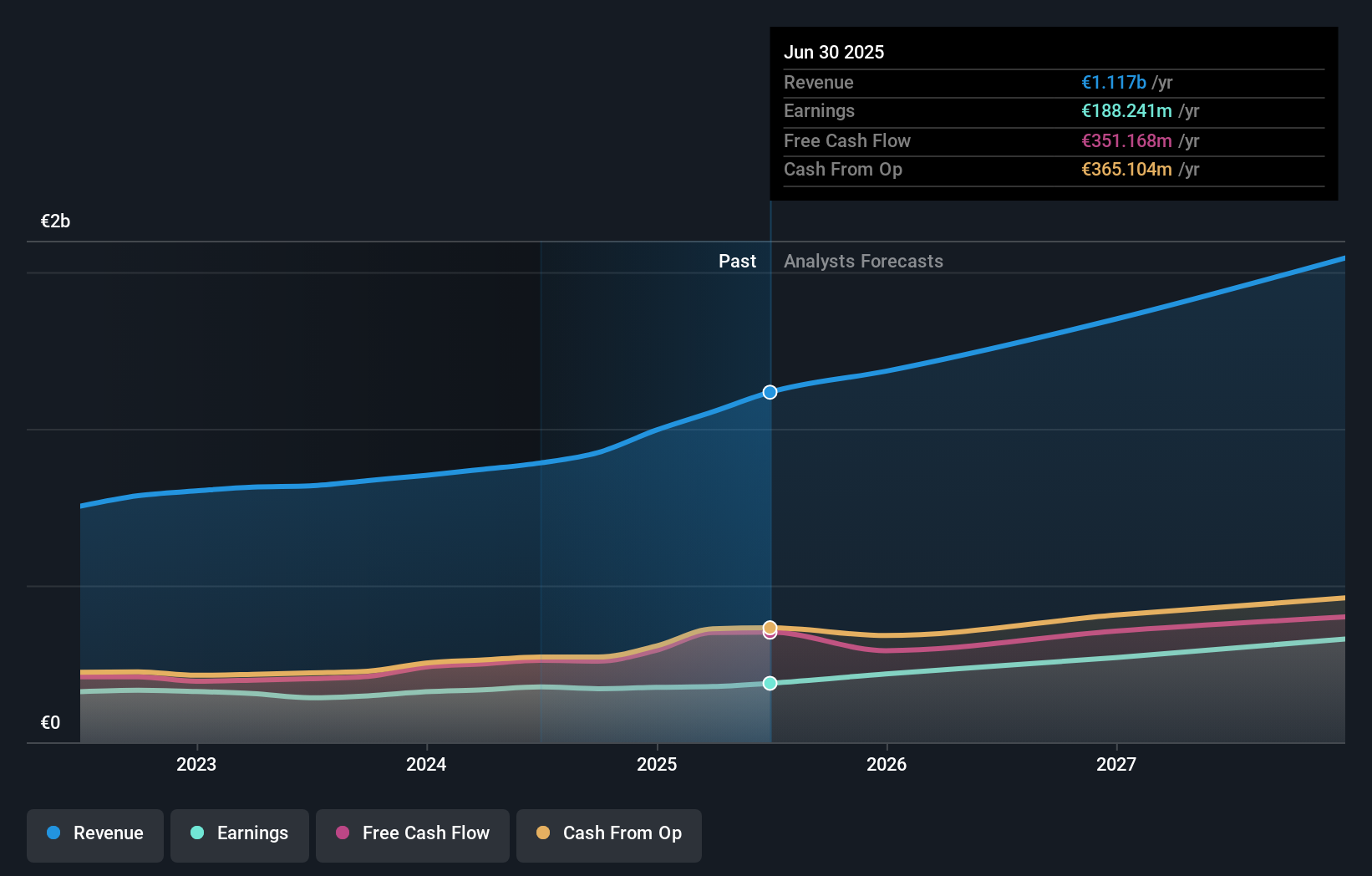The width and height of the screenshot is (1372, 876).
Task: Click the 2025 label on the timeline axis
Action: (657, 763)
